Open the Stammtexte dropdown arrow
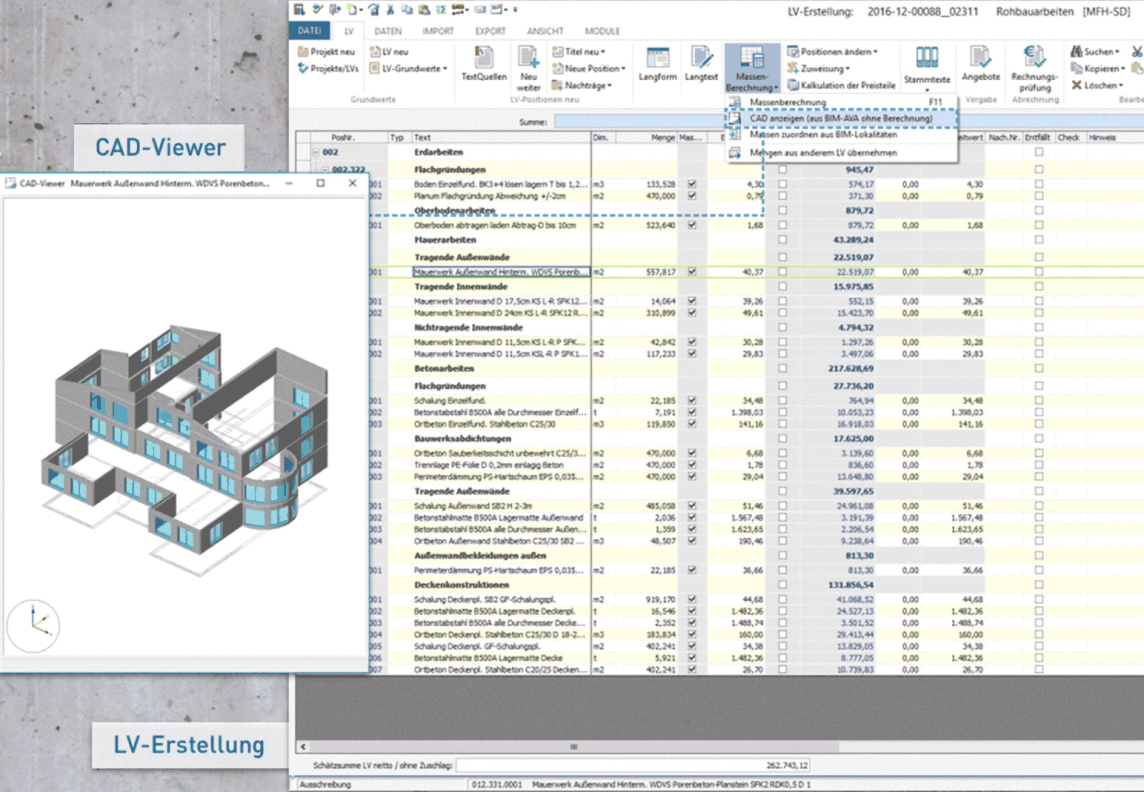1144x792 pixels. (927, 90)
